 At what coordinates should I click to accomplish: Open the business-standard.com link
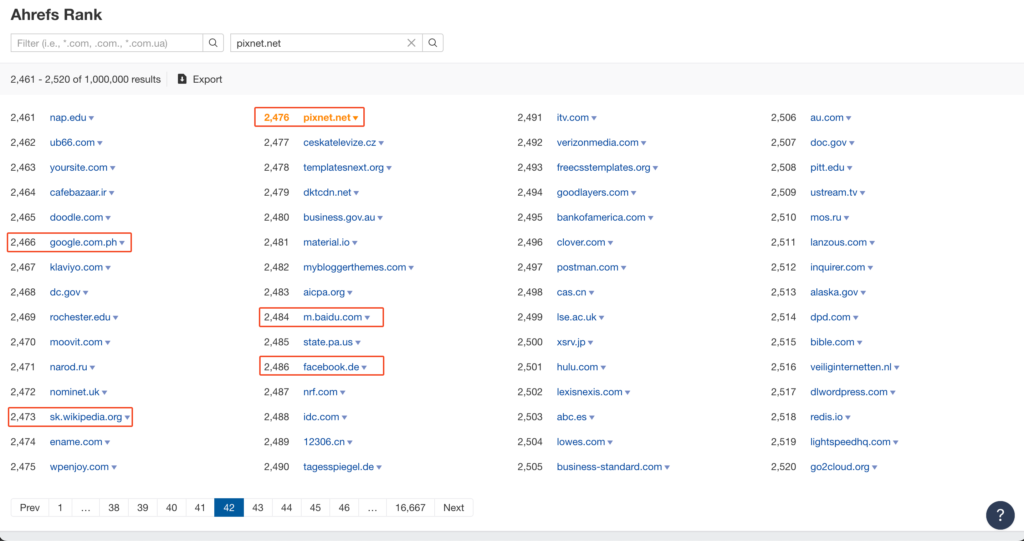[x=609, y=467]
